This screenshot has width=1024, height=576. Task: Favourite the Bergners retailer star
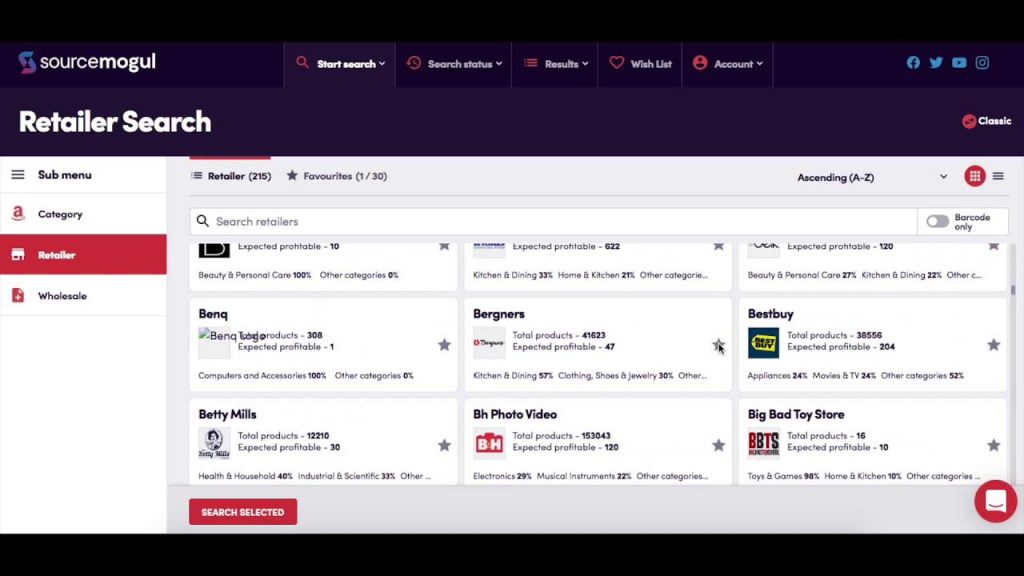[x=718, y=345]
